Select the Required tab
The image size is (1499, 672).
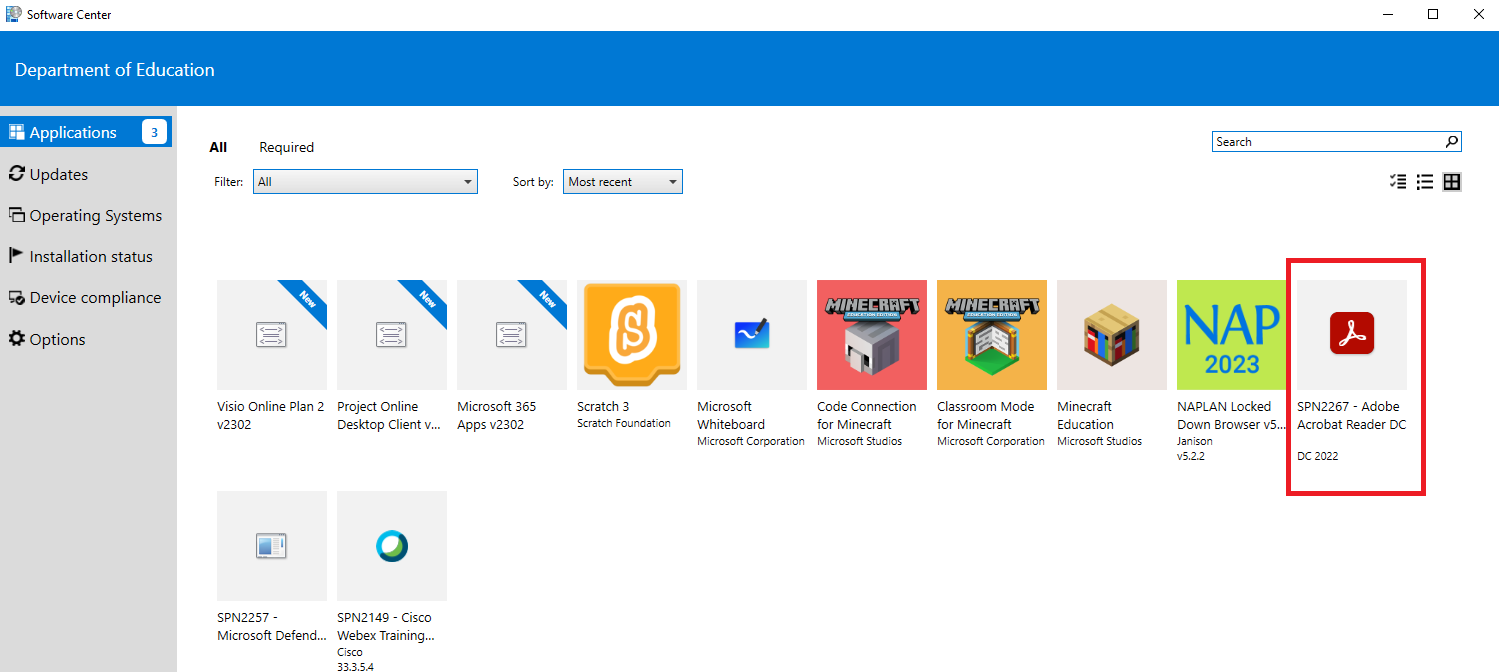pos(286,147)
